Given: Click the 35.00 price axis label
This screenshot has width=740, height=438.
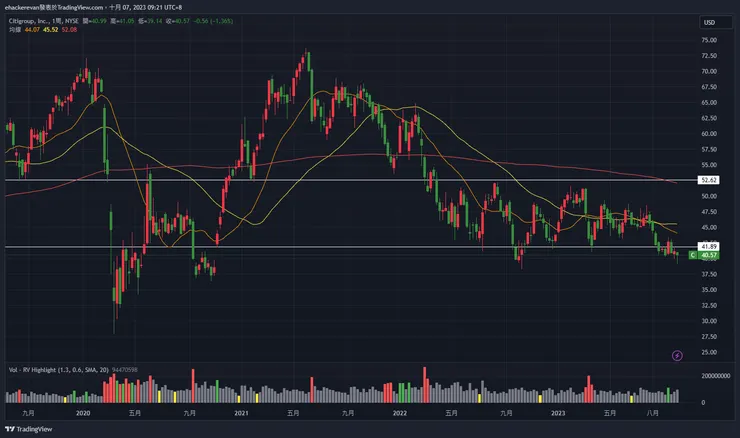Looking at the screenshot, I should coord(709,289).
